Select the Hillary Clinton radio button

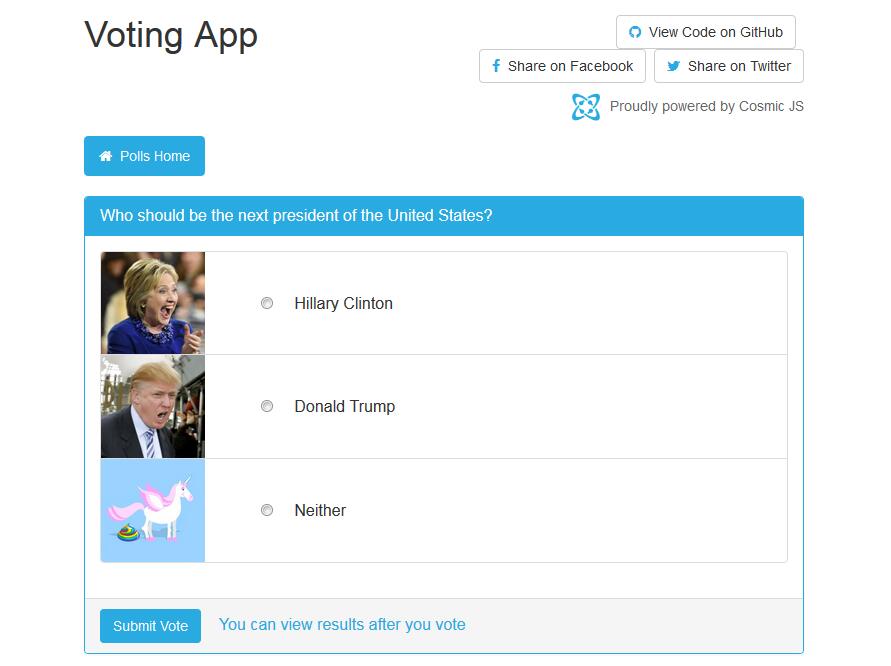267,303
